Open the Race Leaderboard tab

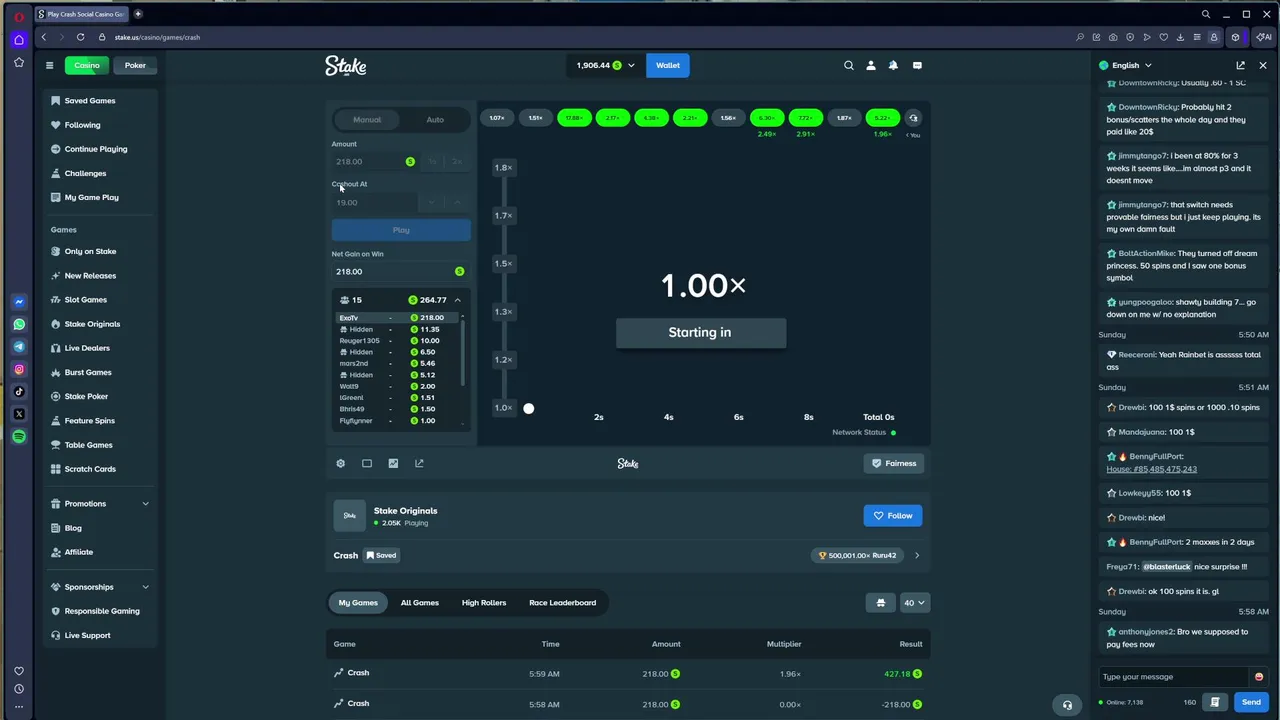click(x=562, y=603)
